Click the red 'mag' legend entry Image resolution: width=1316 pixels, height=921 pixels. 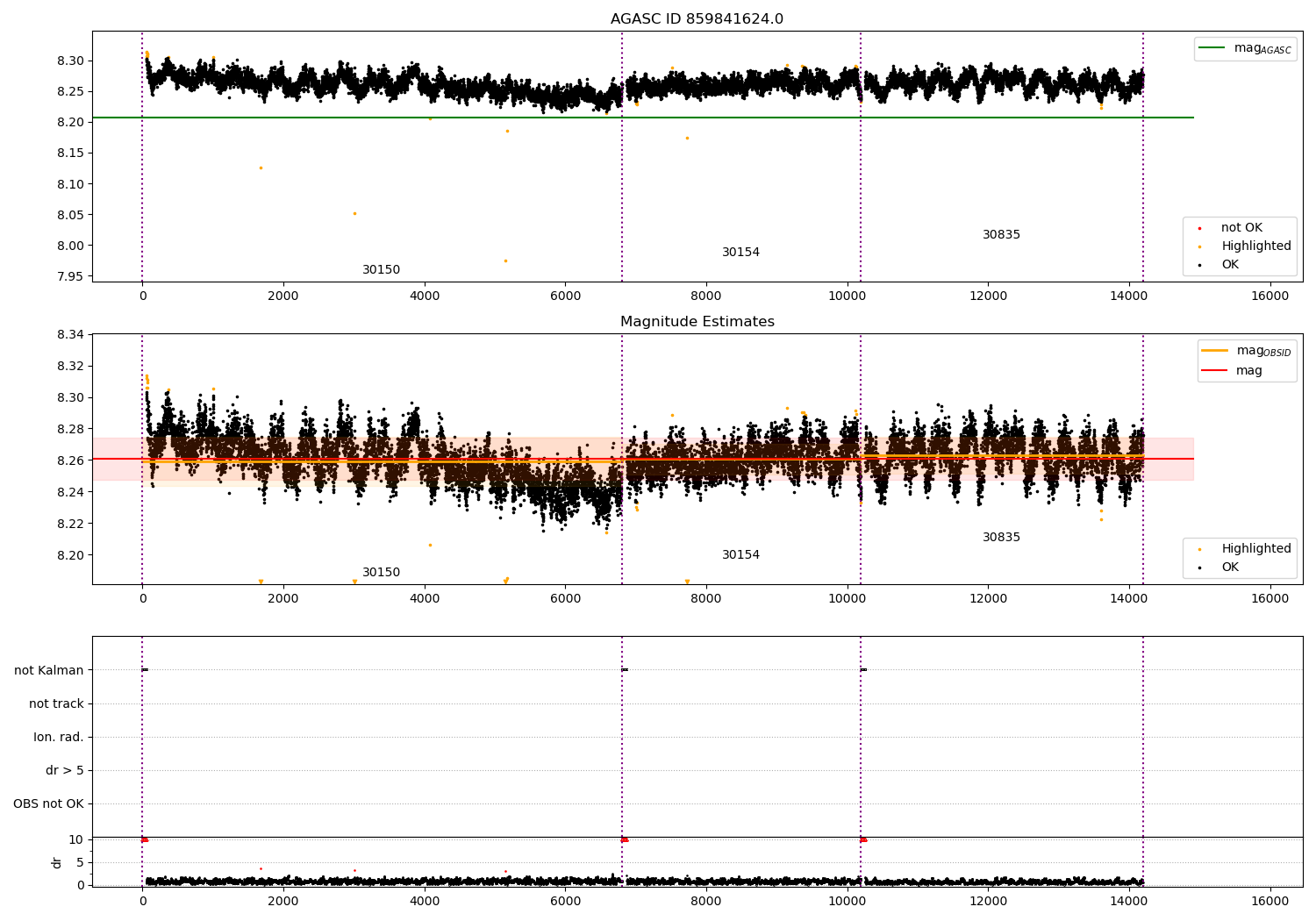[1233, 371]
